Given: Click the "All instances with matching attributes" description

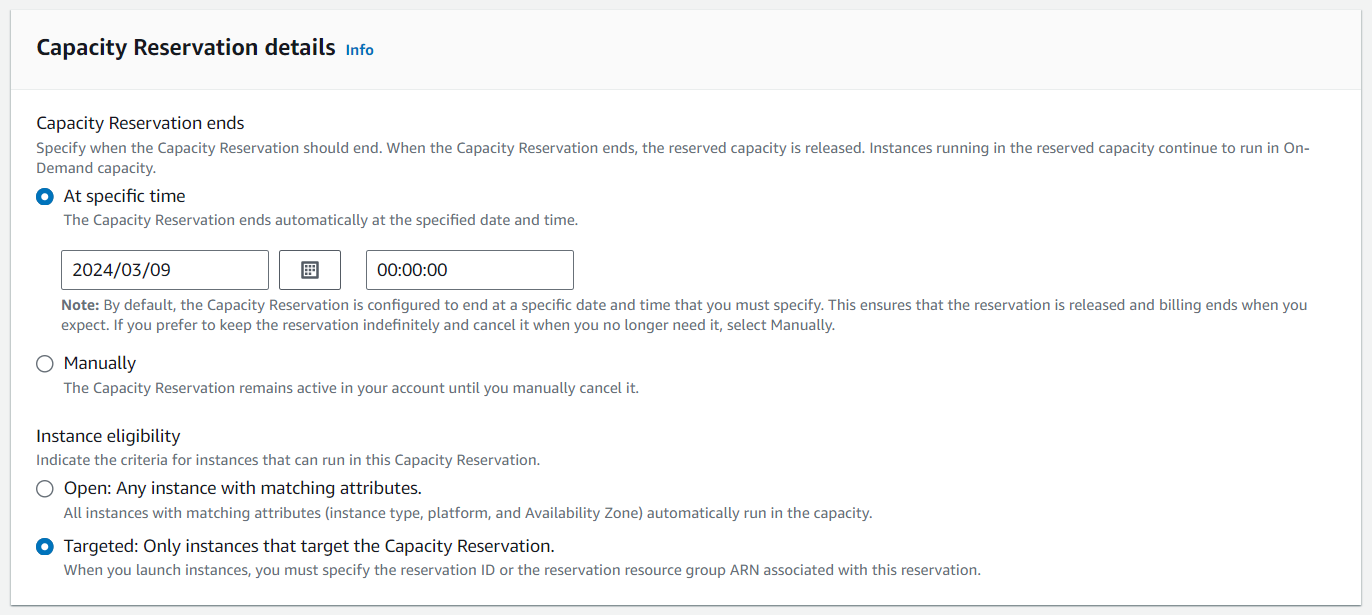Looking at the screenshot, I should [x=467, y=513].
